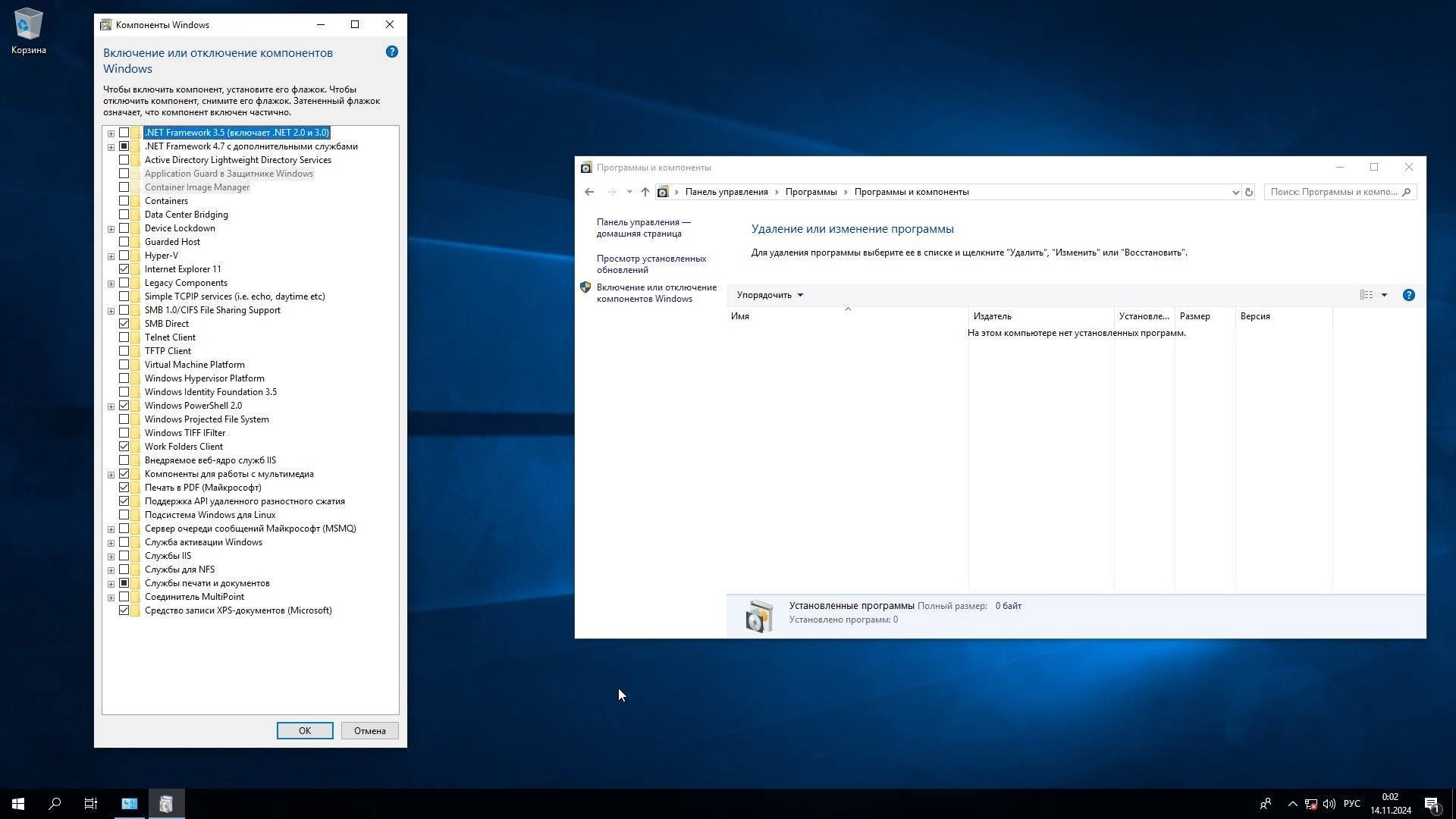Click the back arrow in Программы и компоненты
This screenshot has height=819, width=1456.
coord(589,192)
